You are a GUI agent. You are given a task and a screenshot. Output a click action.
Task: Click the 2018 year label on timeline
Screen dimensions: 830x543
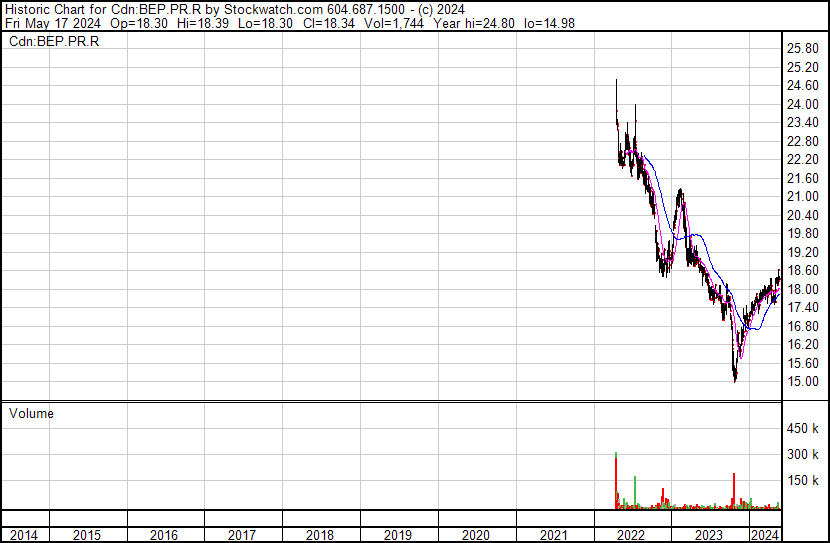click(320, 535)
